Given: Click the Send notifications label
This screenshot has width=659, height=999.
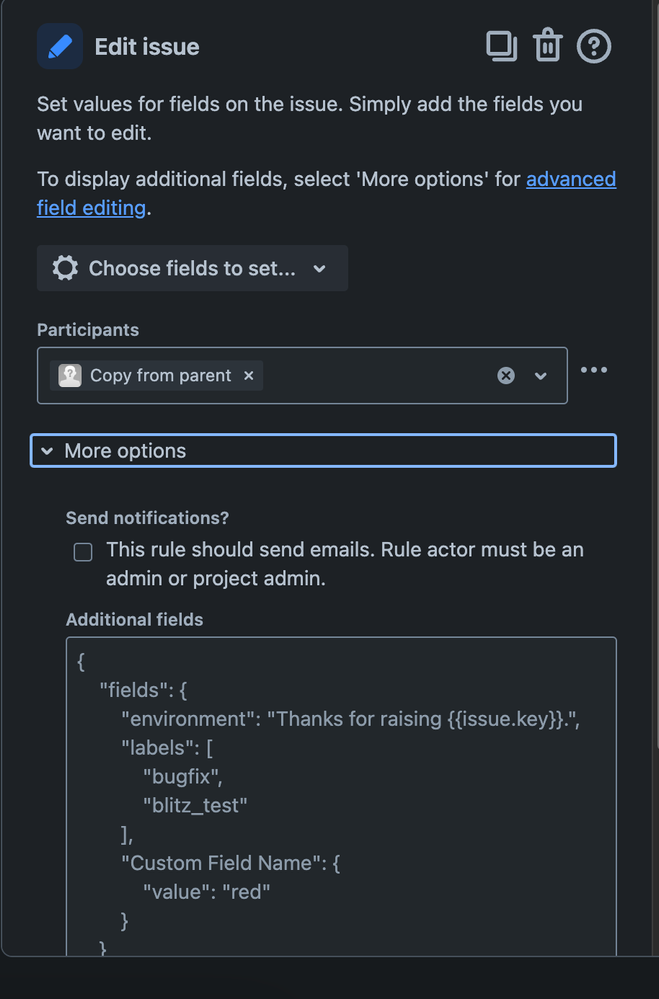Looking at the screenshot, I should click(x=147, y=518).
